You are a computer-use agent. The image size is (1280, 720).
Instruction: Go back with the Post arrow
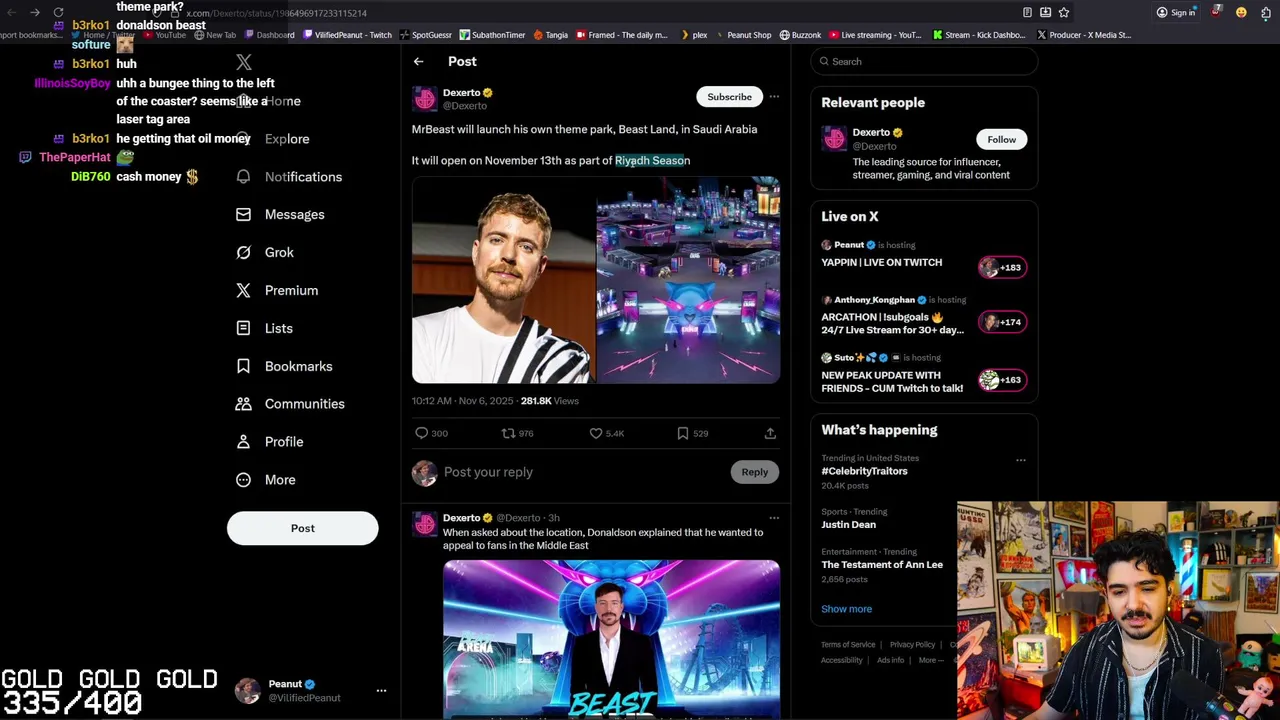(419, 62)
